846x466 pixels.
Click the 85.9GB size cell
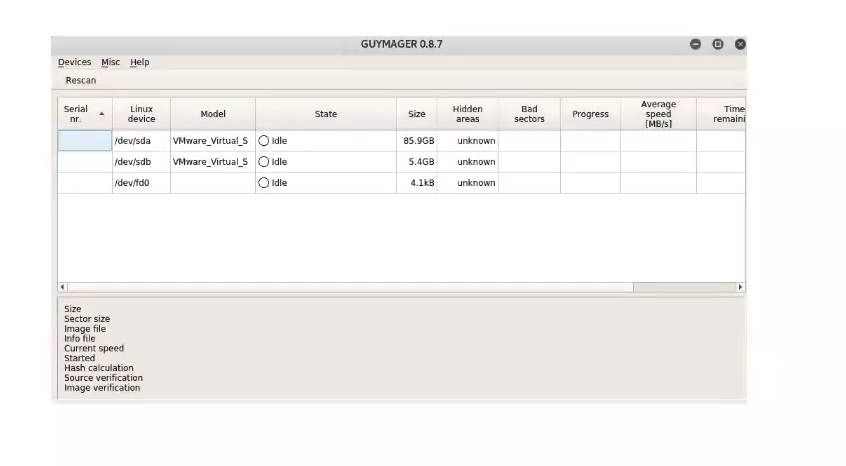[x=417, y=141]
